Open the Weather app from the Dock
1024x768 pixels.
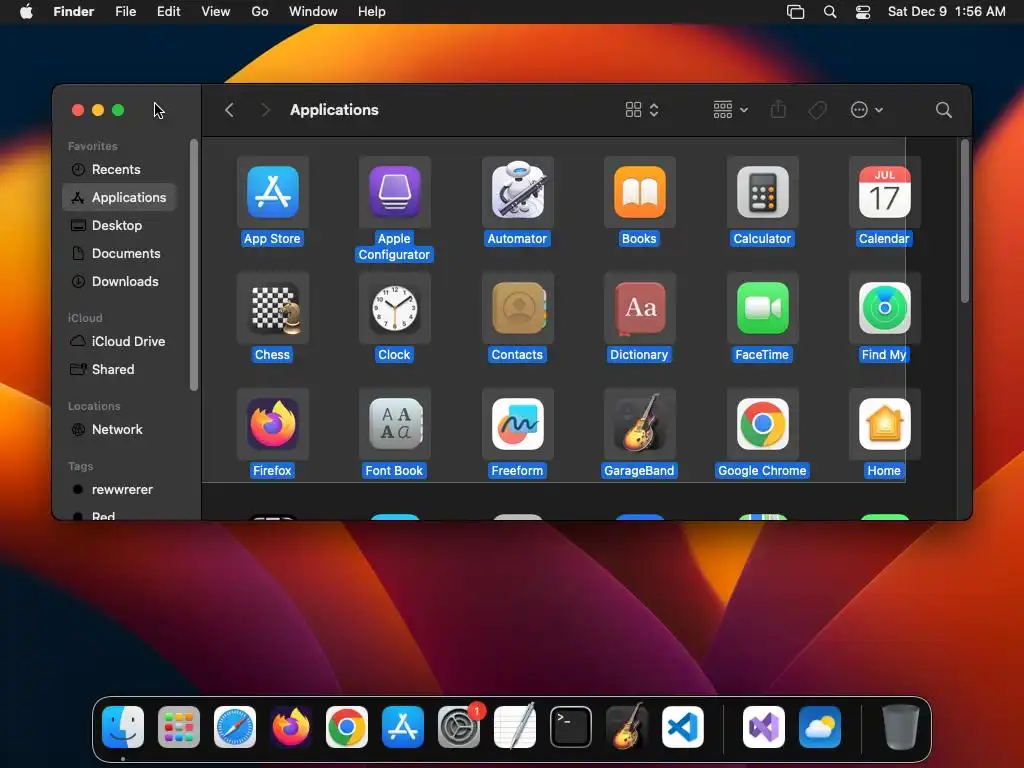pyautogui.click(x=820, y=727)
